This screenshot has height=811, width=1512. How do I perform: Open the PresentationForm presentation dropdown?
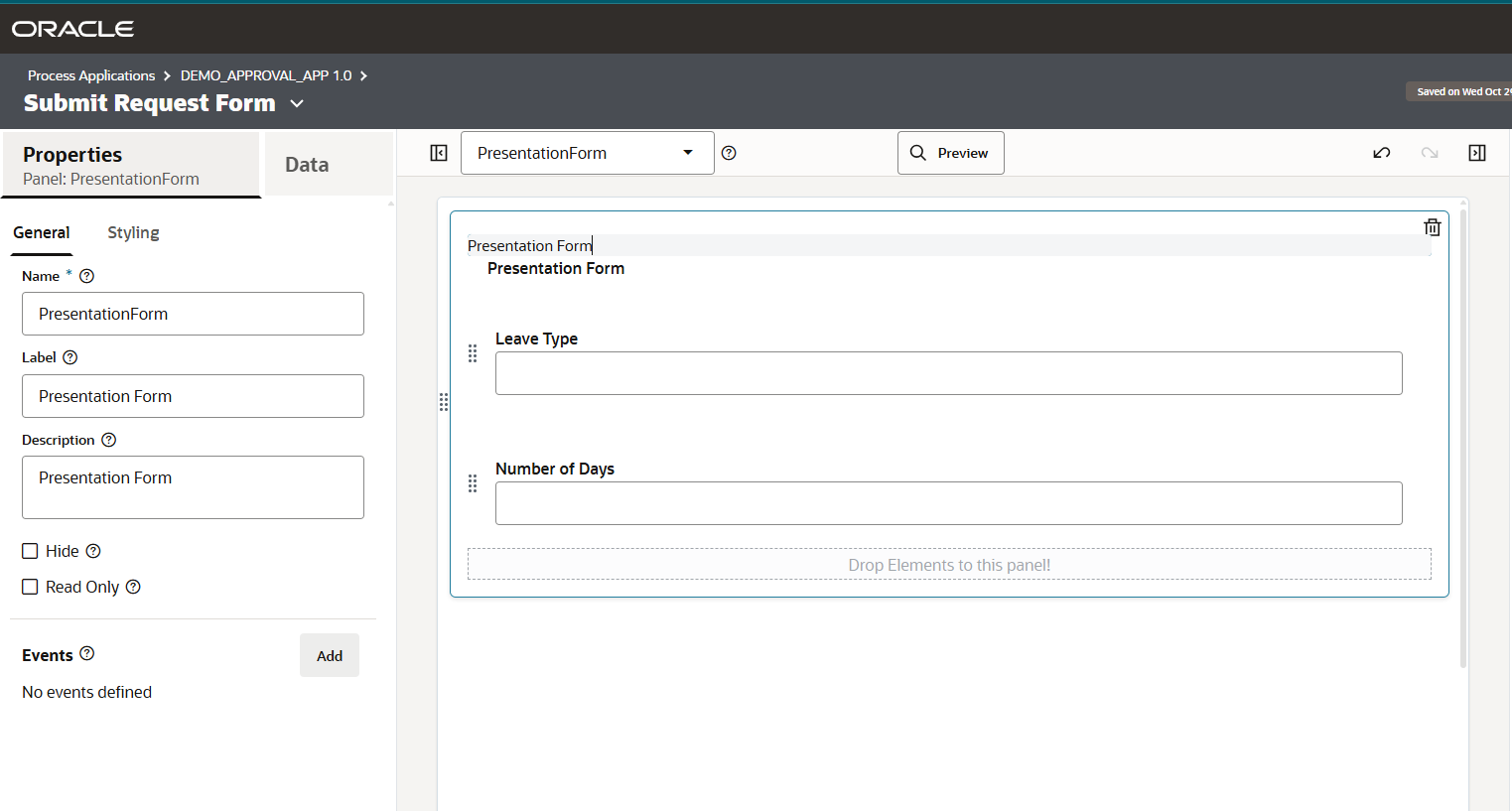(587, 153)
